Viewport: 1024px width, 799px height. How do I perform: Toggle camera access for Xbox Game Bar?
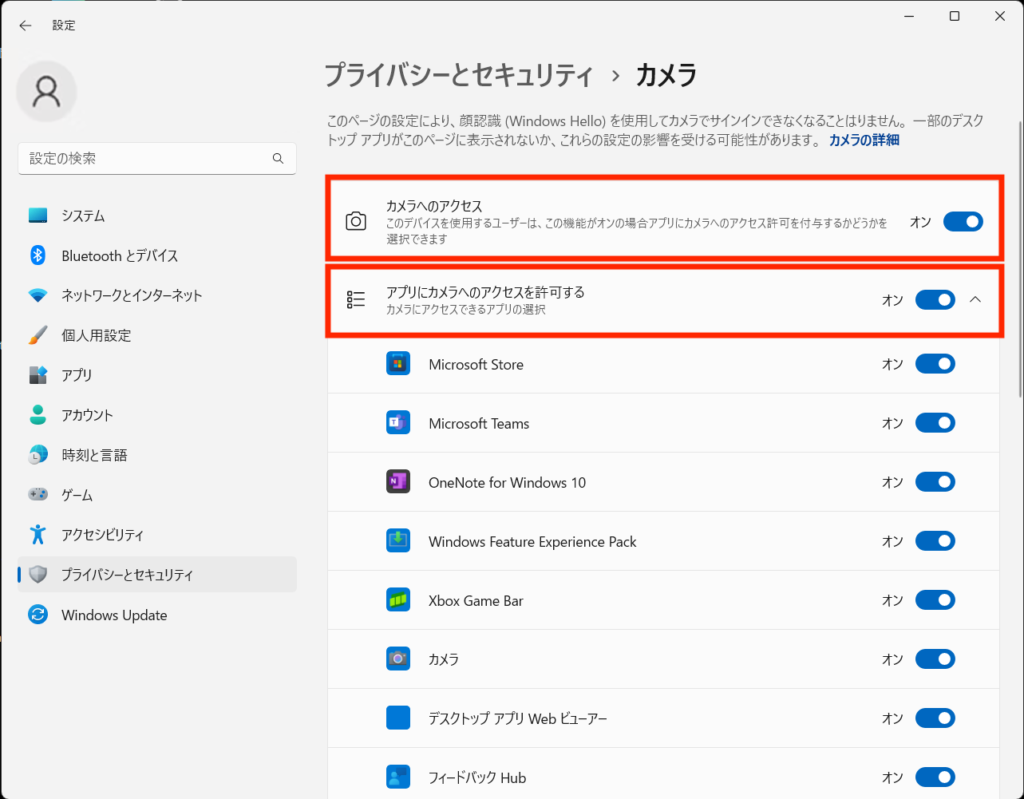click(x=935, y=600)
